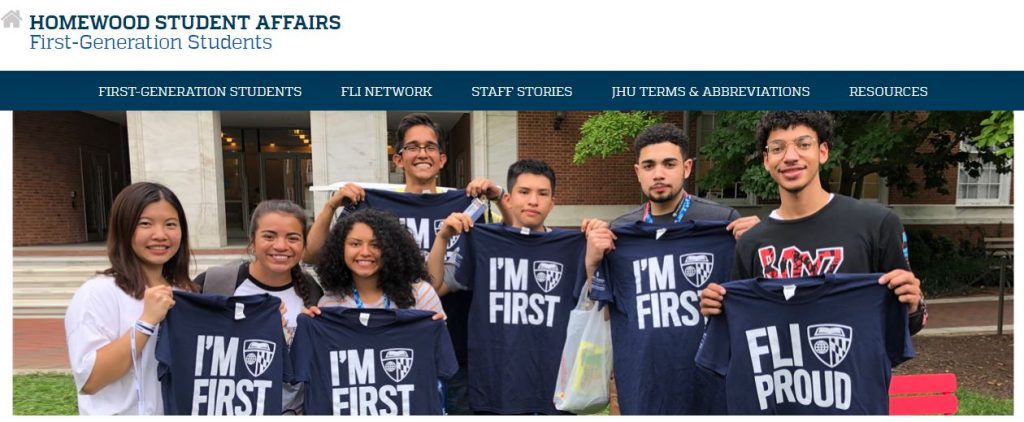
Task: Click the shield crest on the leftmost shirt
Action: 259,357
